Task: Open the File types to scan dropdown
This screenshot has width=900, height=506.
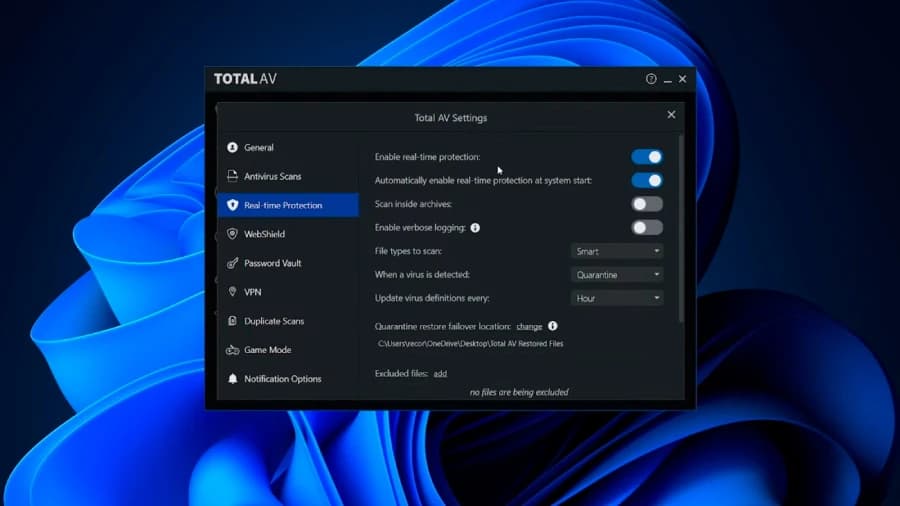Action: 617,251
